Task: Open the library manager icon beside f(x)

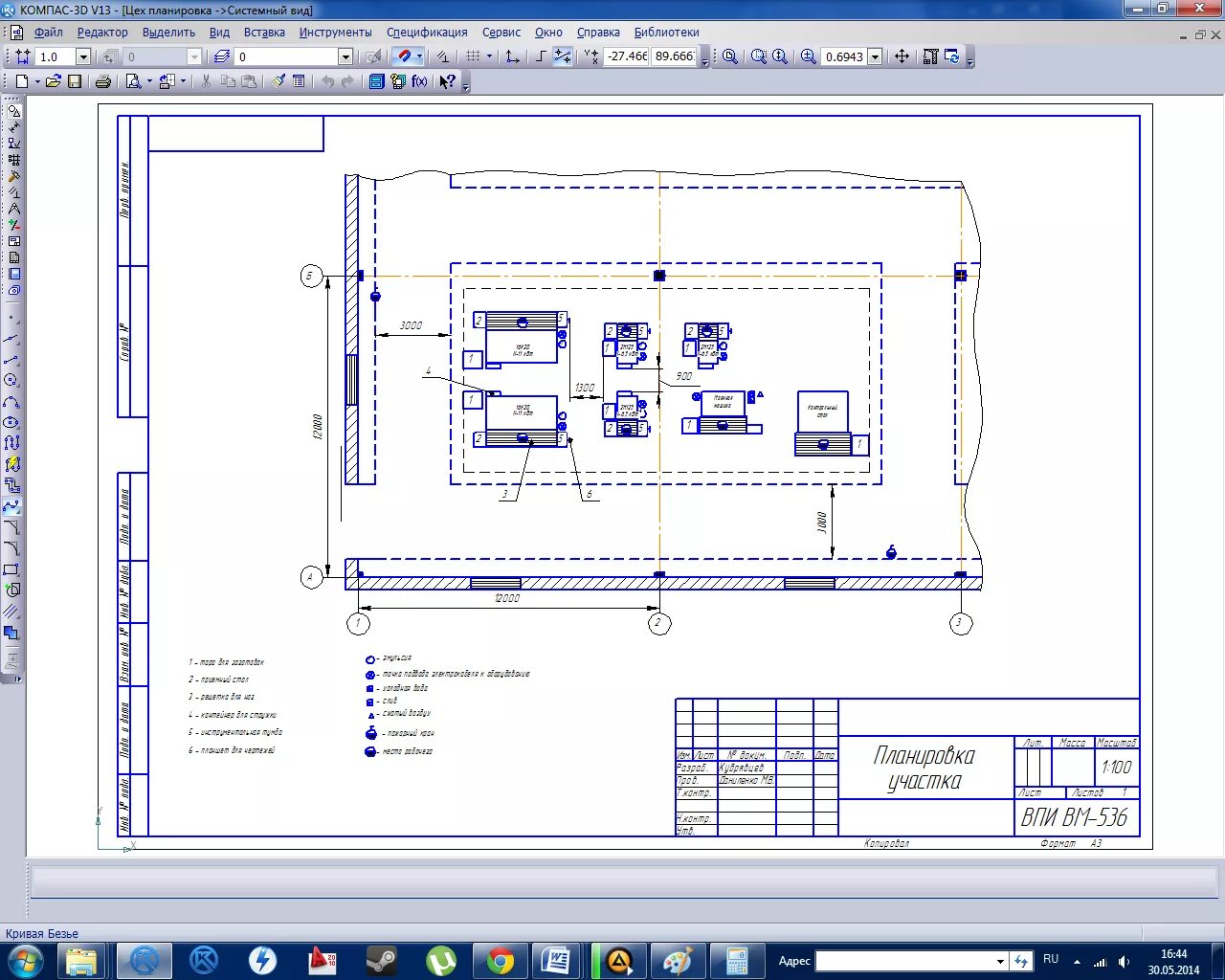Action: [x=398, y=82]
